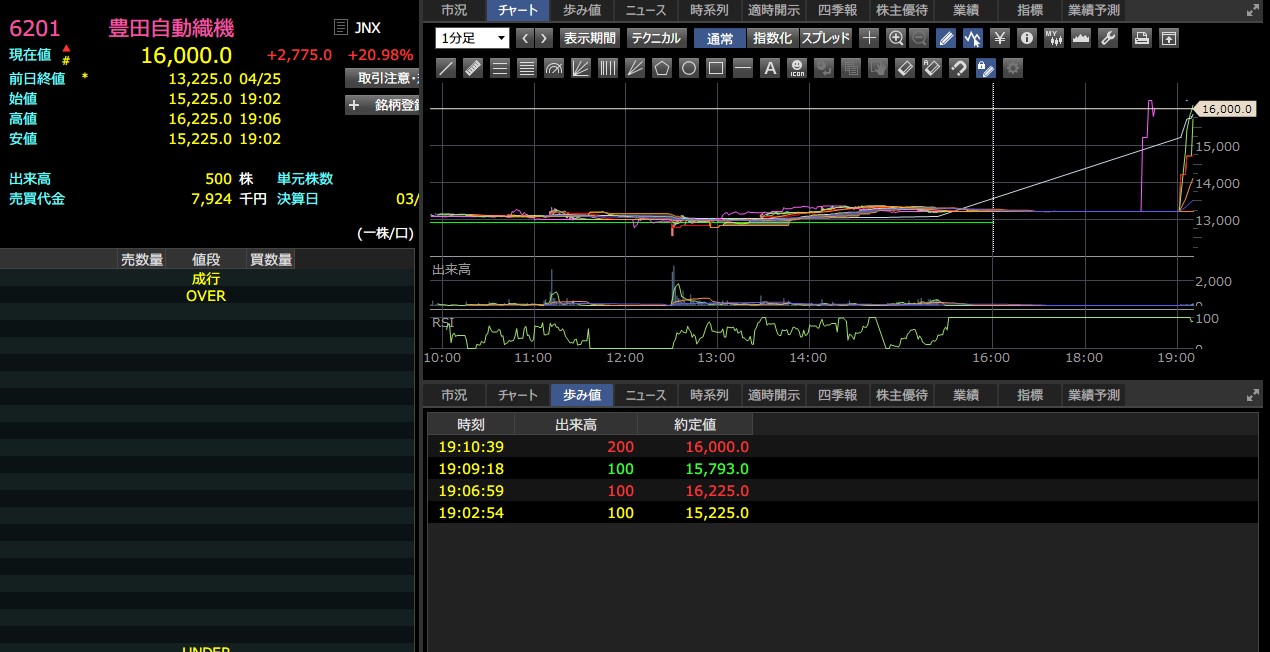This screenshot has height=652, width=1270.
Task: Click the 成行 row in order book
Action: [207, 279]
